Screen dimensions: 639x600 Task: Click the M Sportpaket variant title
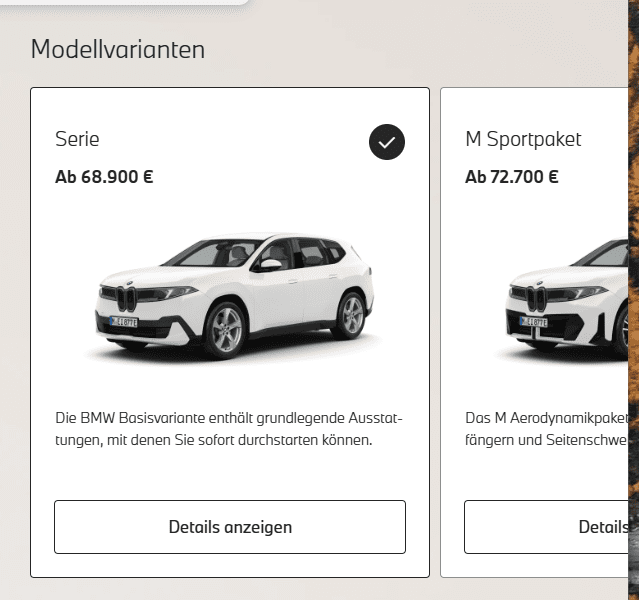tap(523, 139)
